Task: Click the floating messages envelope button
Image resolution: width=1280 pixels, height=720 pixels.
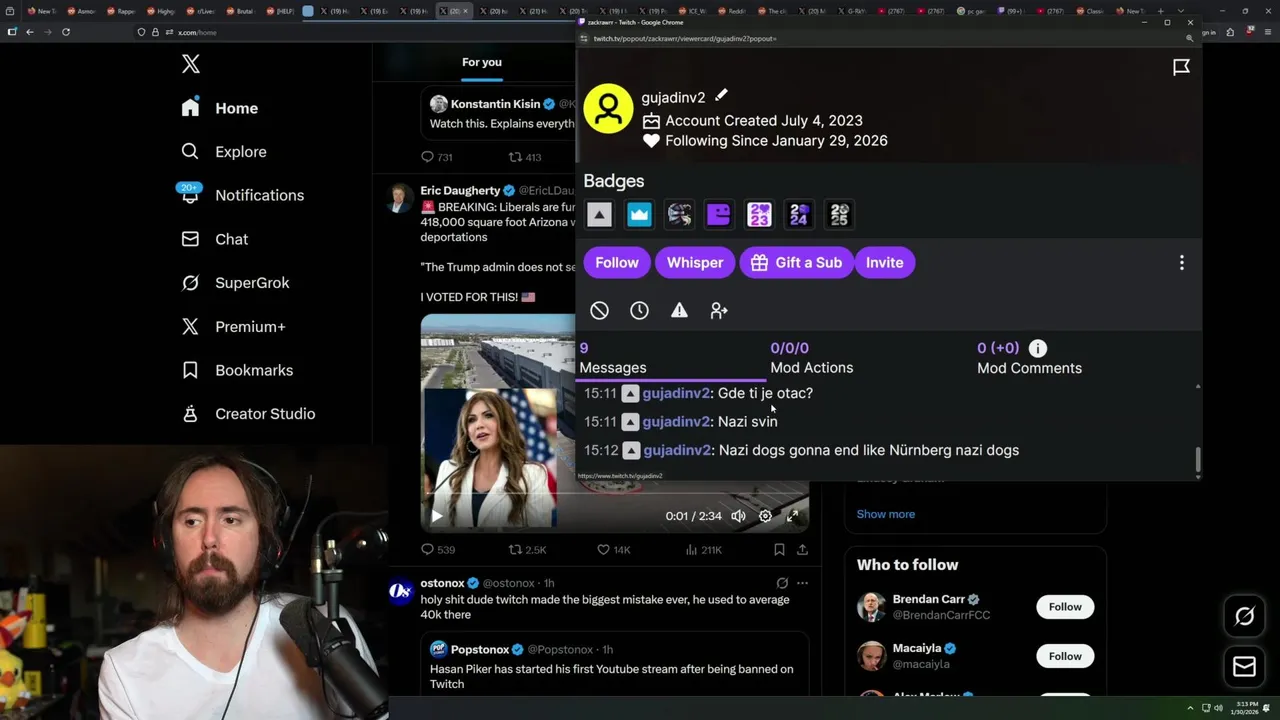Action: [1244, 667]
